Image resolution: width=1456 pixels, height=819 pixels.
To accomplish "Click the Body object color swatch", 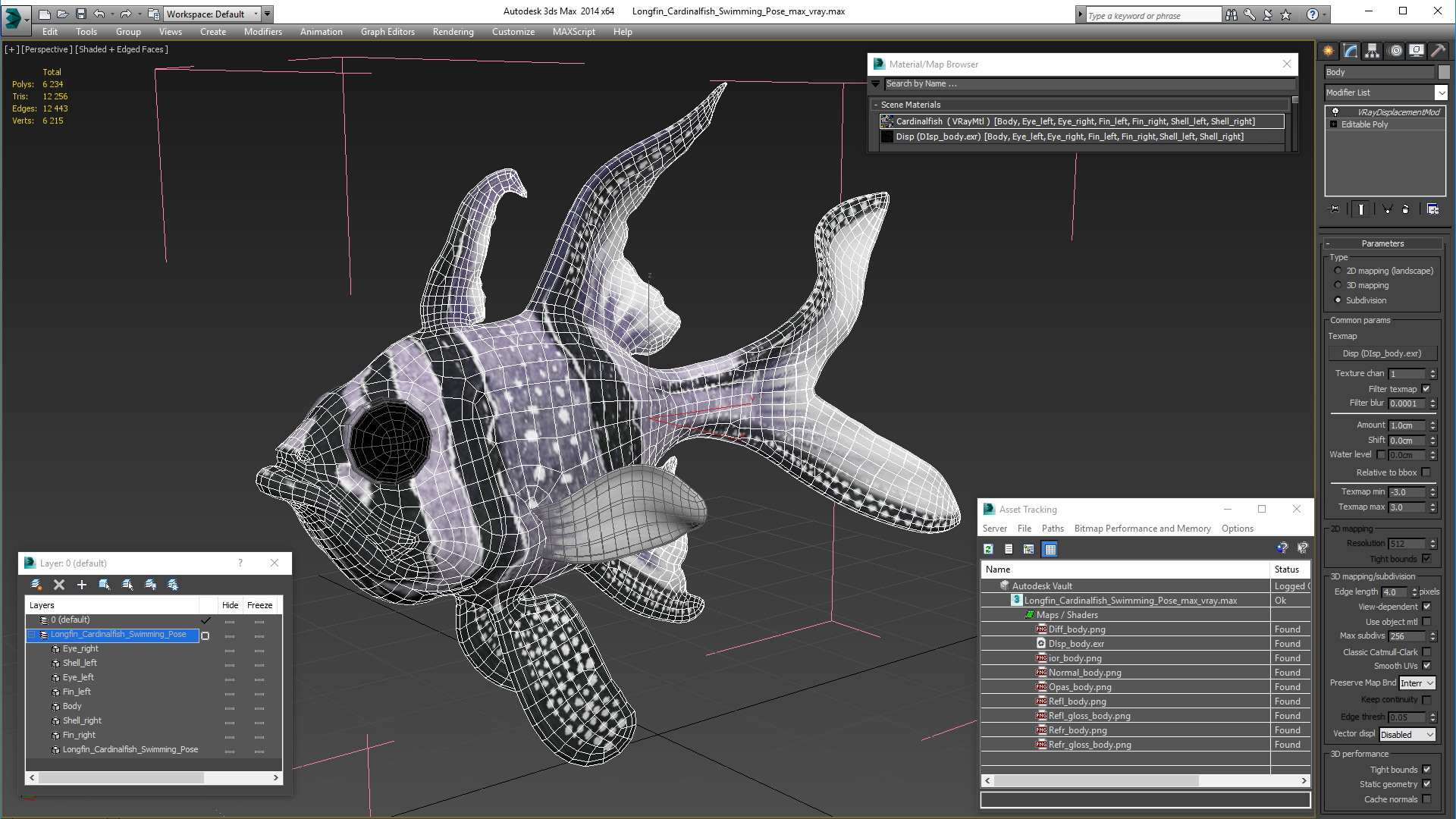I will (1444, 72).
